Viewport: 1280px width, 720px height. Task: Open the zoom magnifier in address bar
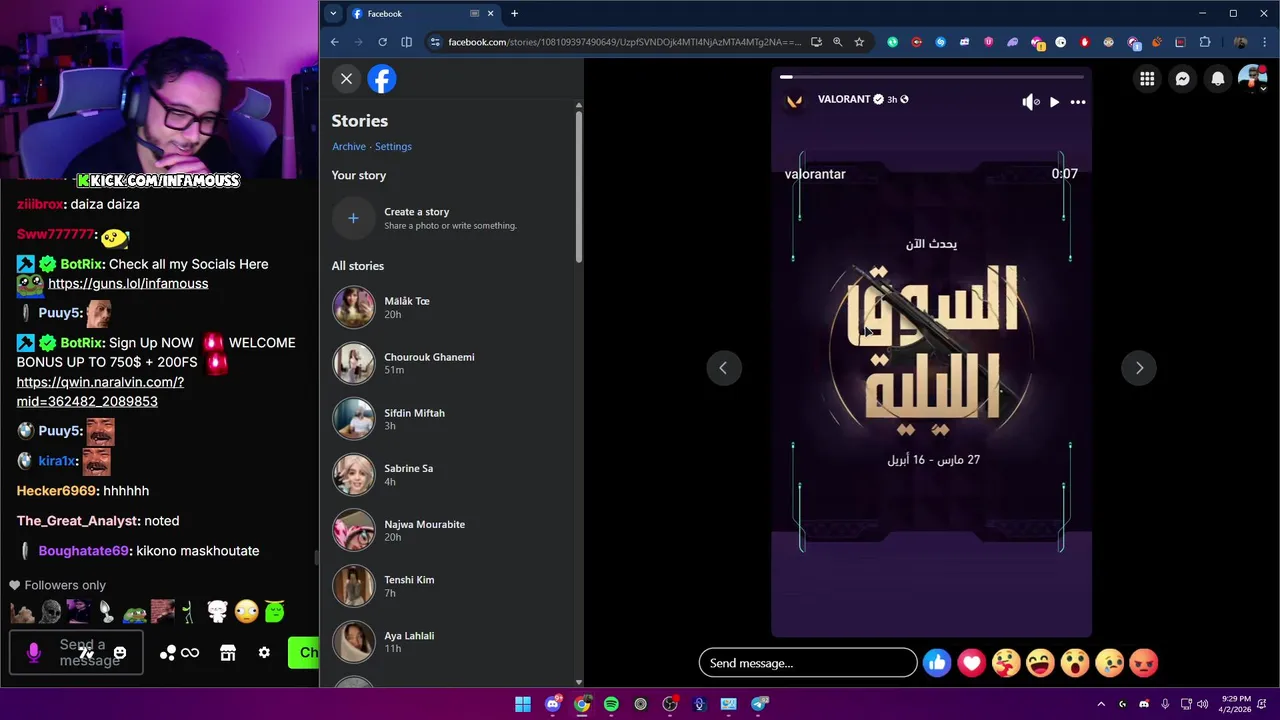point(837,42)
